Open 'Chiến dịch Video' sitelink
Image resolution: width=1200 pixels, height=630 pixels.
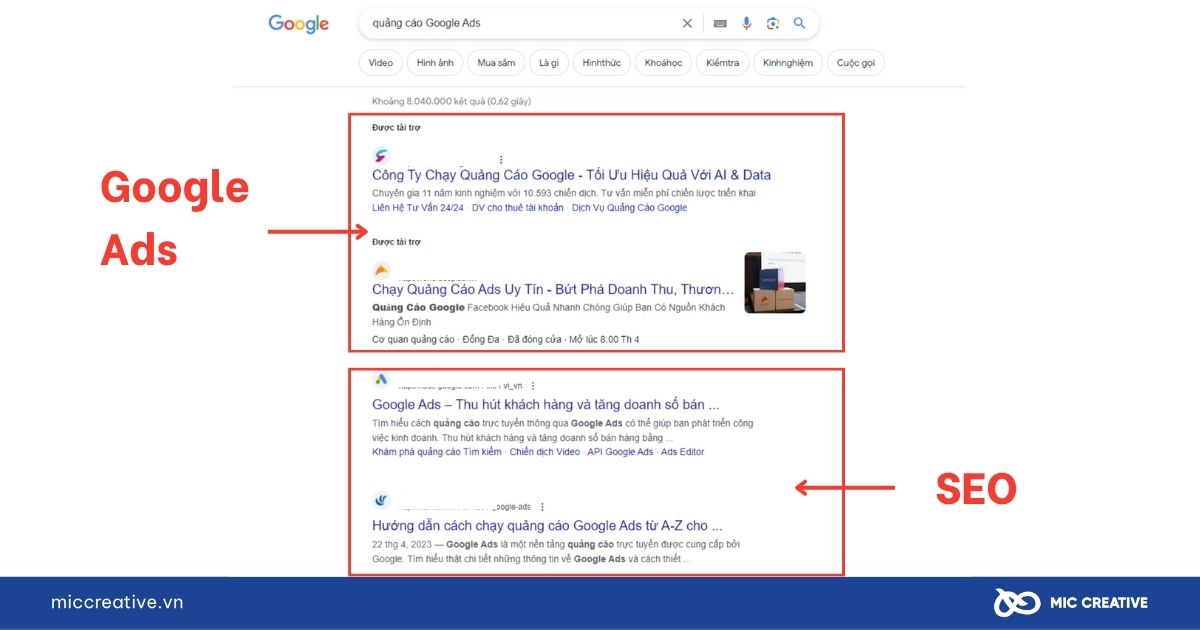point(544,452)
